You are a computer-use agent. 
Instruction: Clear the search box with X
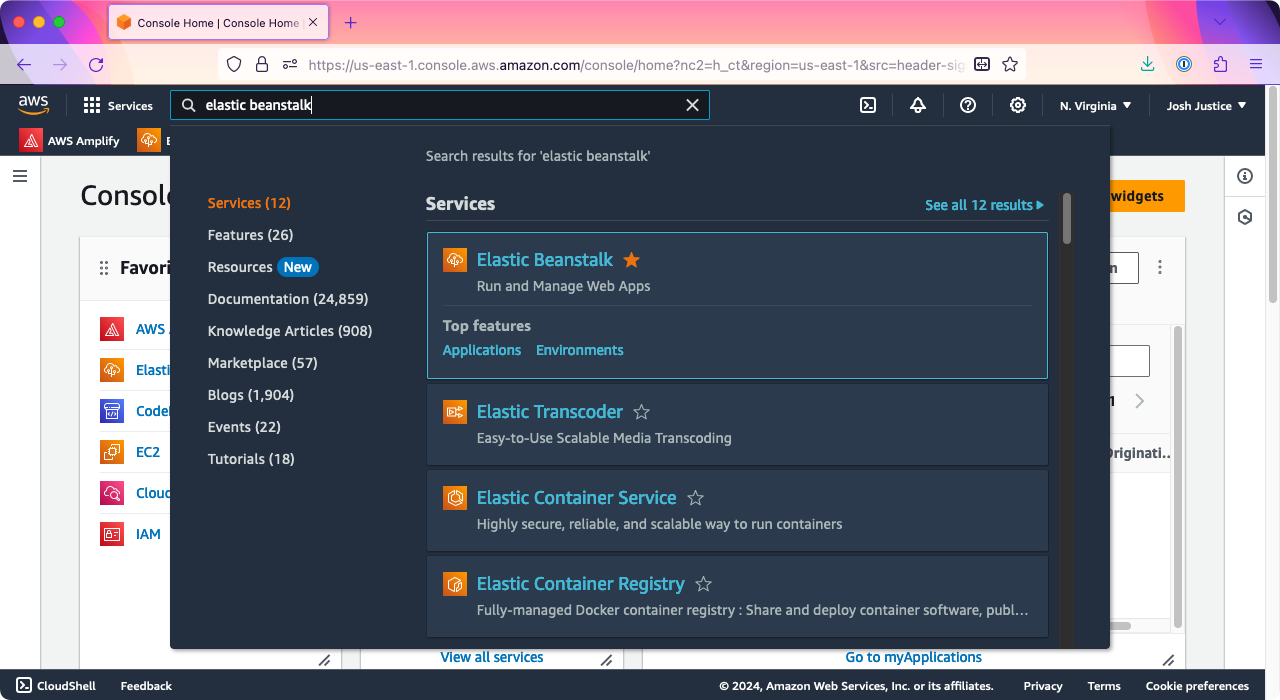[692, 105]
